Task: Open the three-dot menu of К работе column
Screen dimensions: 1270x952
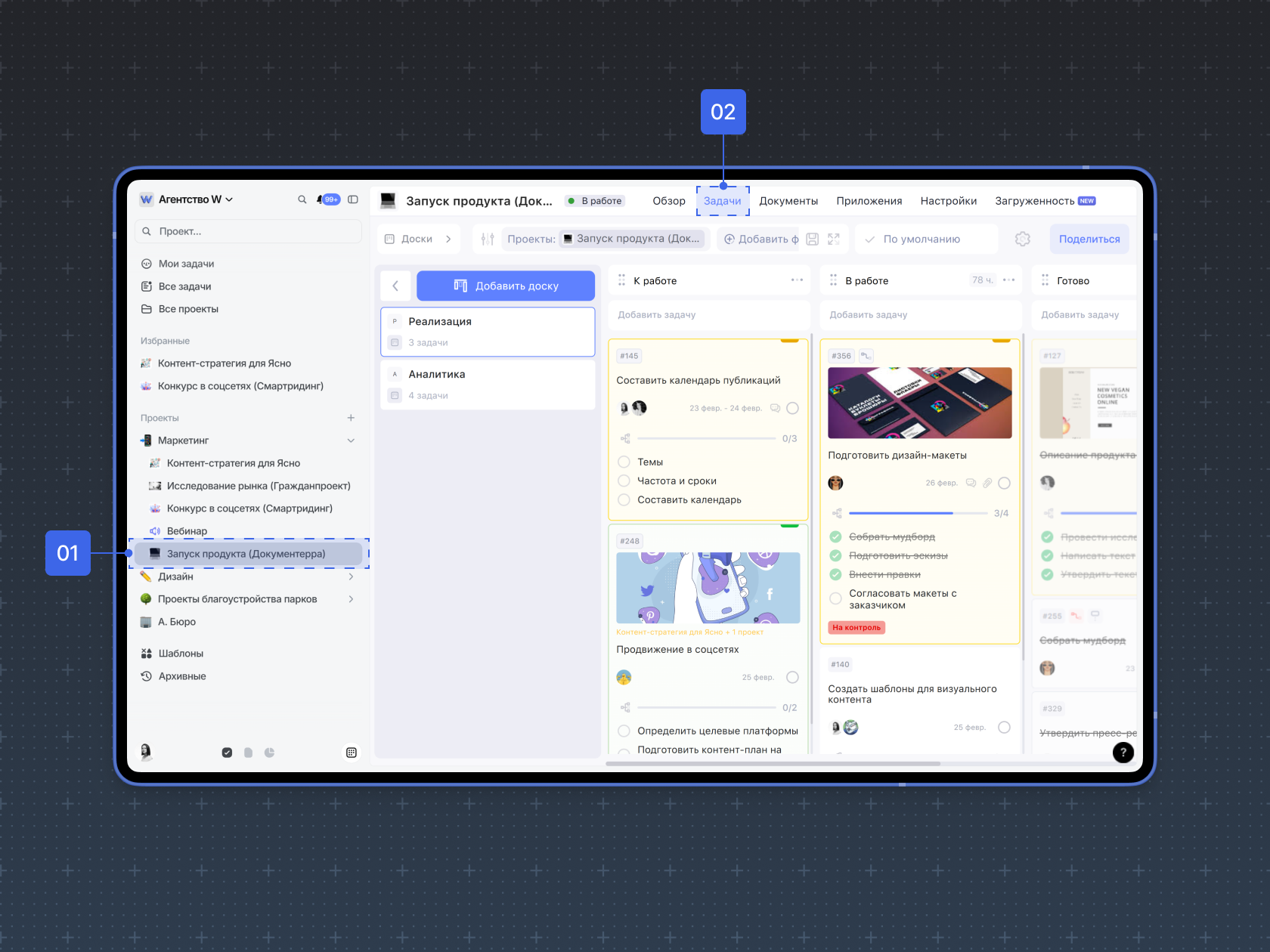Action: click(797, 280)
